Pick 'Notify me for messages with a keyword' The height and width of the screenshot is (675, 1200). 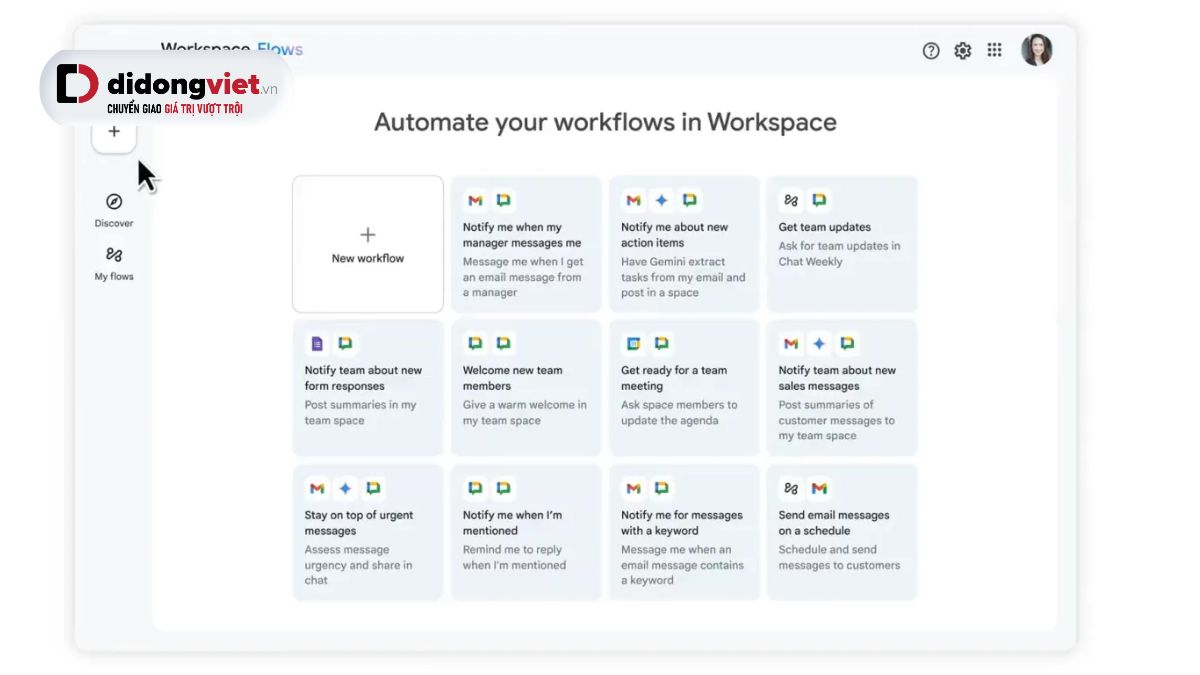click(x=683, y=532)
